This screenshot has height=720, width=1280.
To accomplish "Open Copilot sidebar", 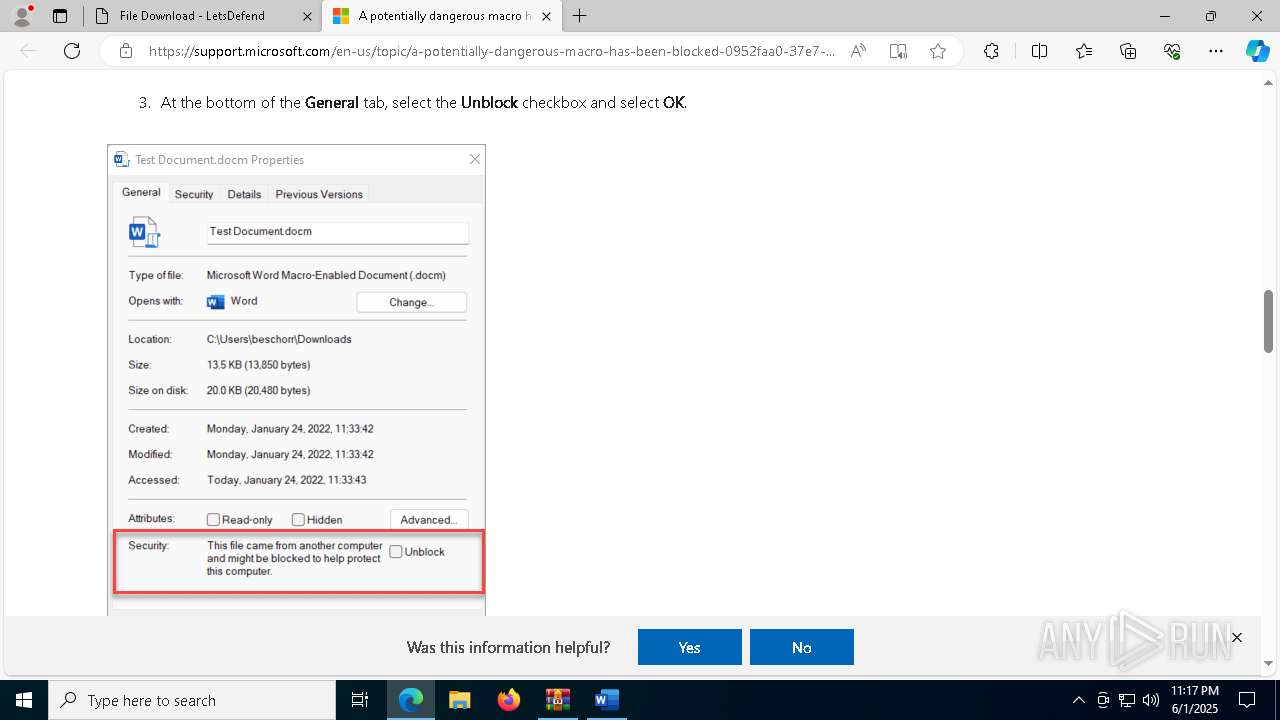I will [x=1257, y=51].
